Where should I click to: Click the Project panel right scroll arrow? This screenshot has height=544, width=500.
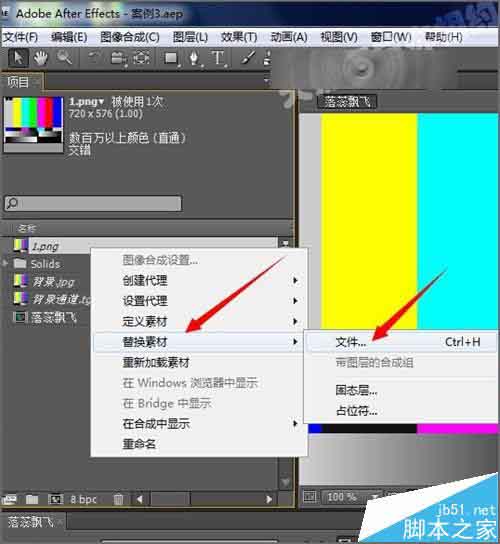(269, 499)
